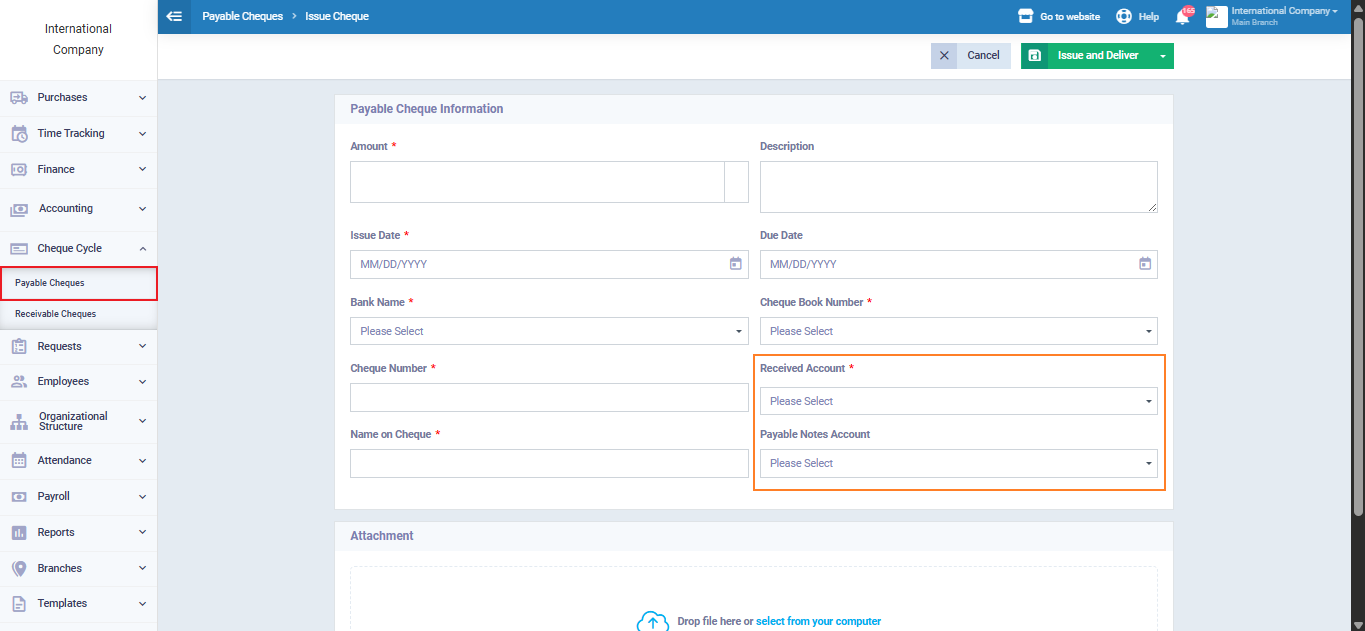Open the Bank Name dropdown
This screenshot has height=631, width=1365.
549,331
